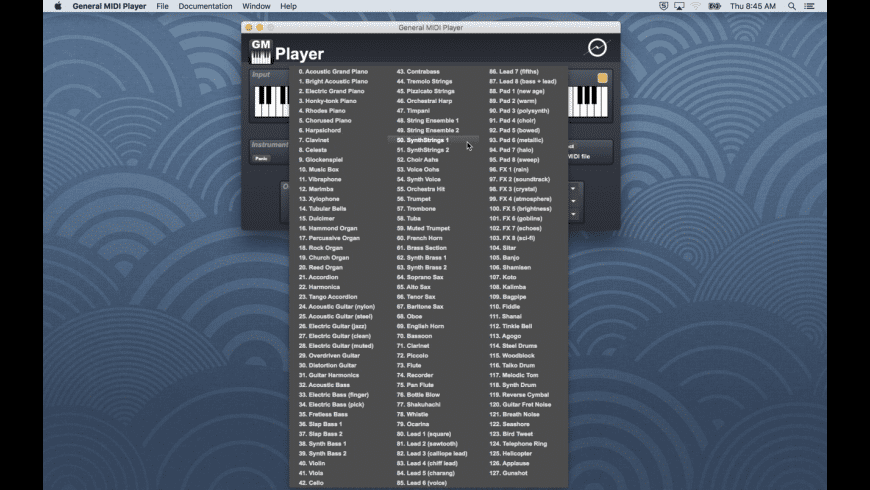Select 43. Contrabass
Screen dimensions: 870x490
418,72
